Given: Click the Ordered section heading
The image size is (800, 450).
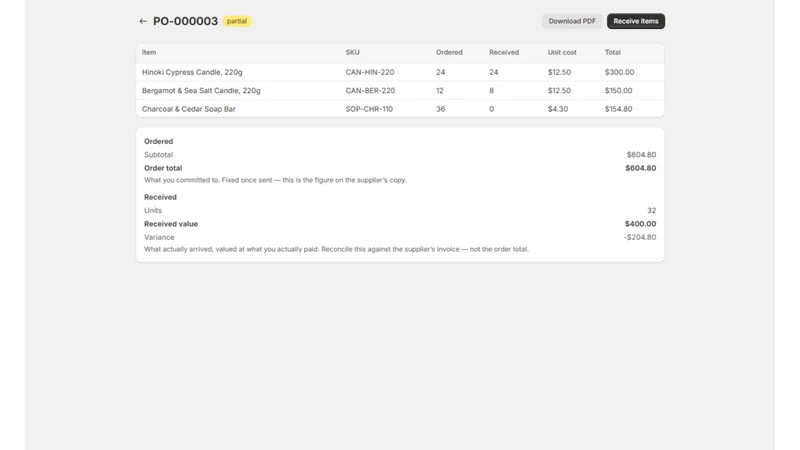Looking at the screenshot, I should (x=158, y=141).
